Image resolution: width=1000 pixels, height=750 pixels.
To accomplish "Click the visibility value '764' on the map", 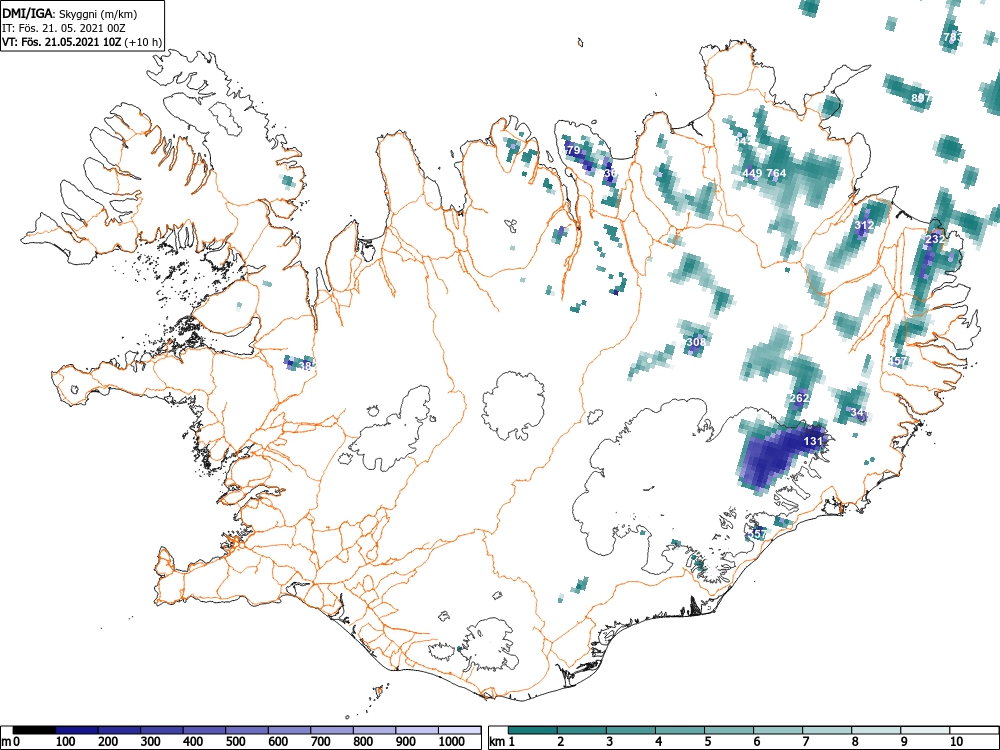I will pos(776,173).
